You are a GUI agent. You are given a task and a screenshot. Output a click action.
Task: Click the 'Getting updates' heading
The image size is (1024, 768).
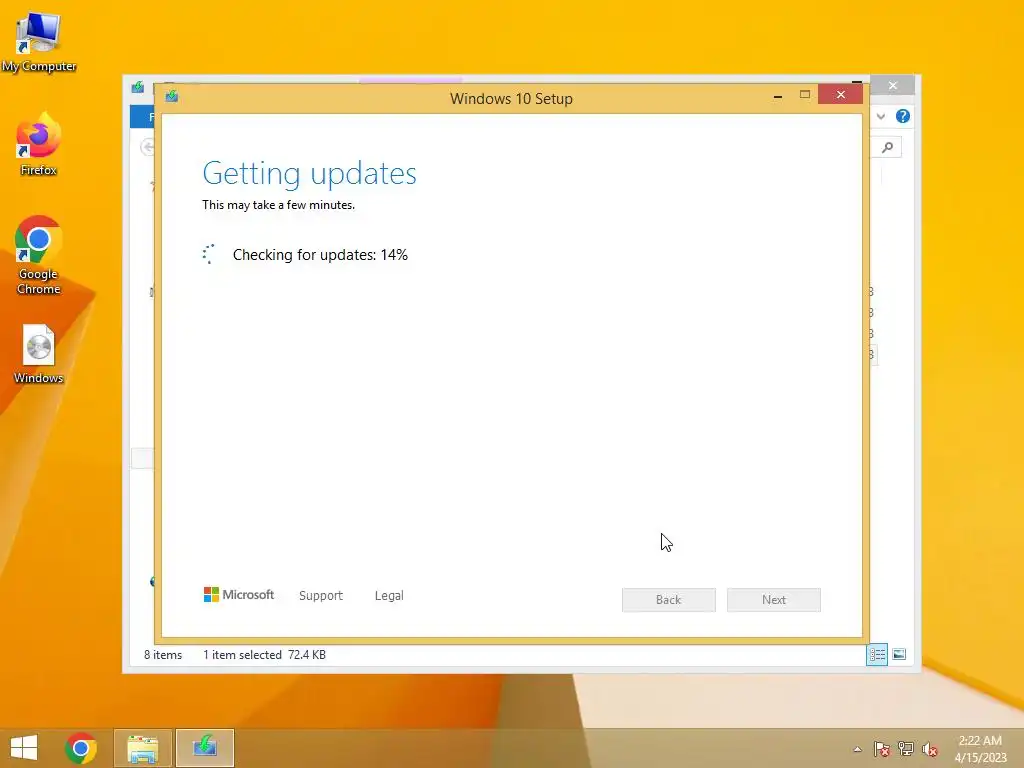click(x=310, y=173)
